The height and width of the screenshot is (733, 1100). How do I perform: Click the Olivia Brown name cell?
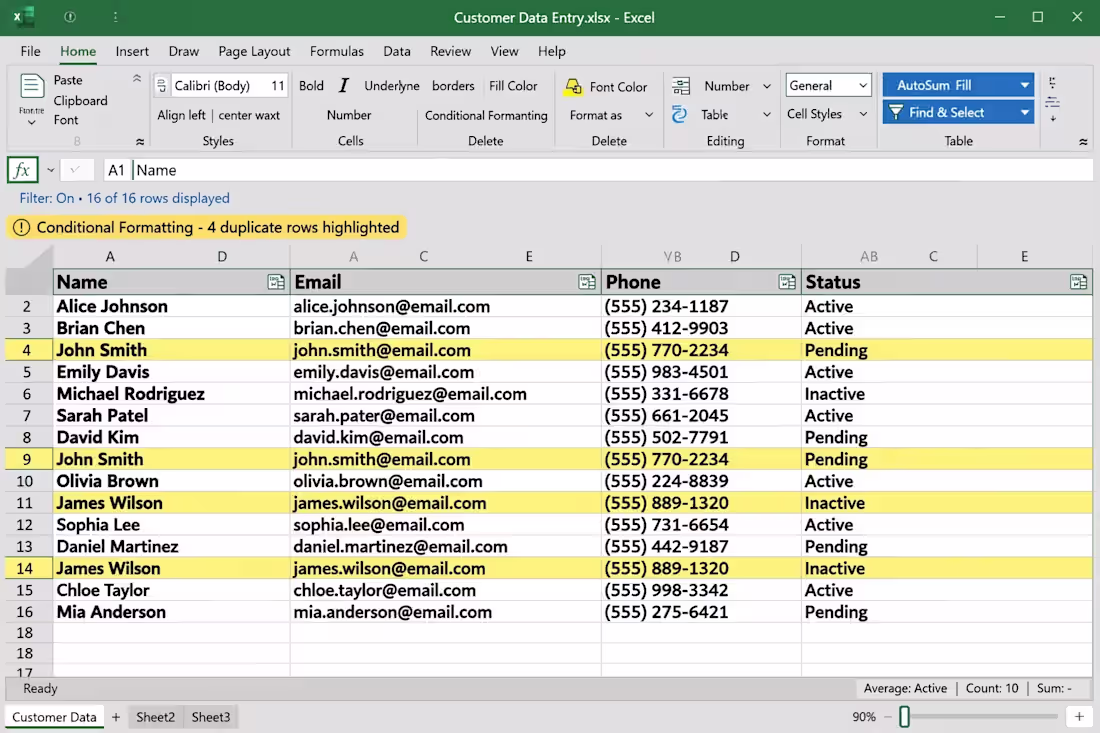171,481
